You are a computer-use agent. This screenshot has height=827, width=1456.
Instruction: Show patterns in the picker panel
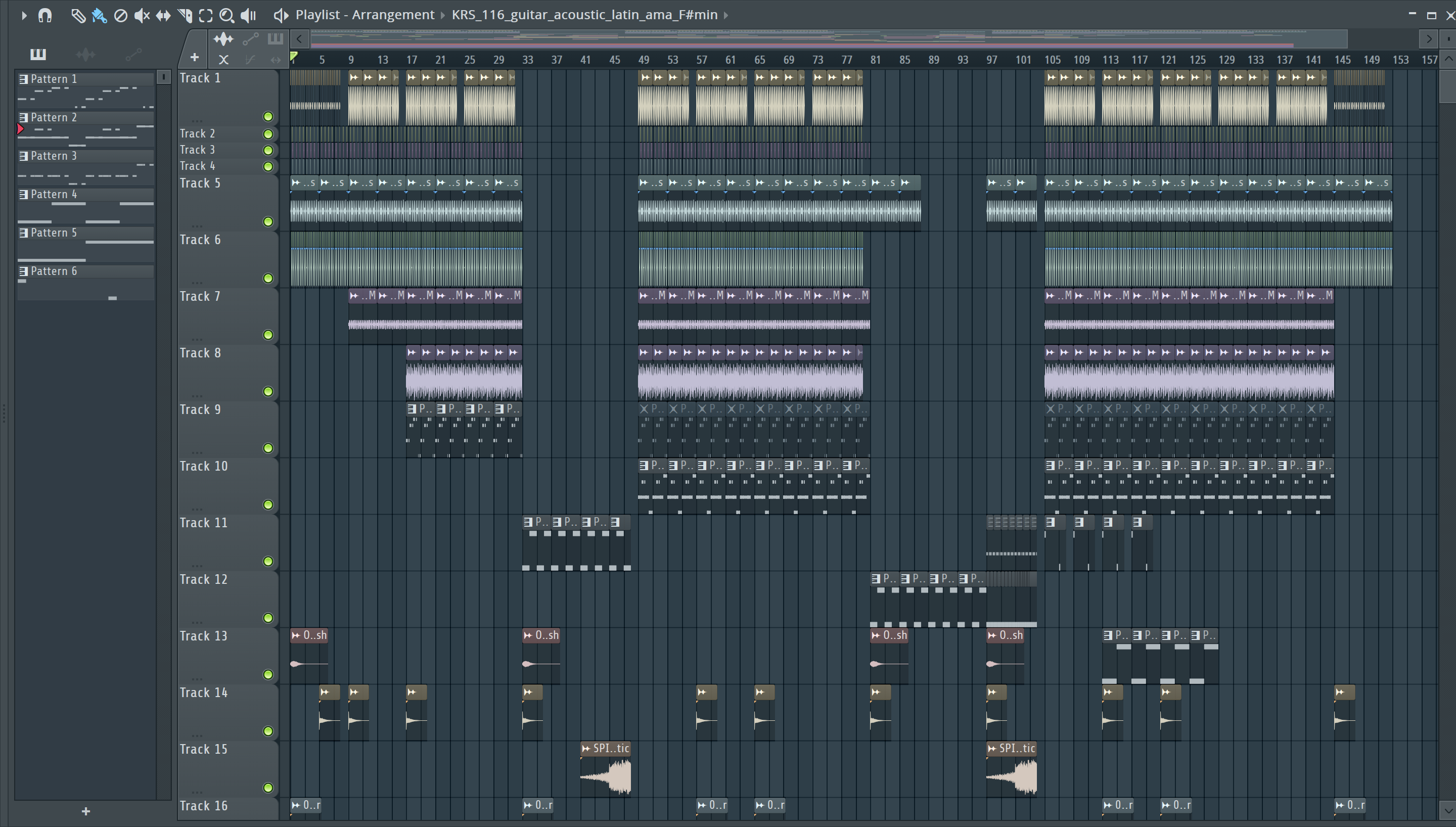pos(38,55)
